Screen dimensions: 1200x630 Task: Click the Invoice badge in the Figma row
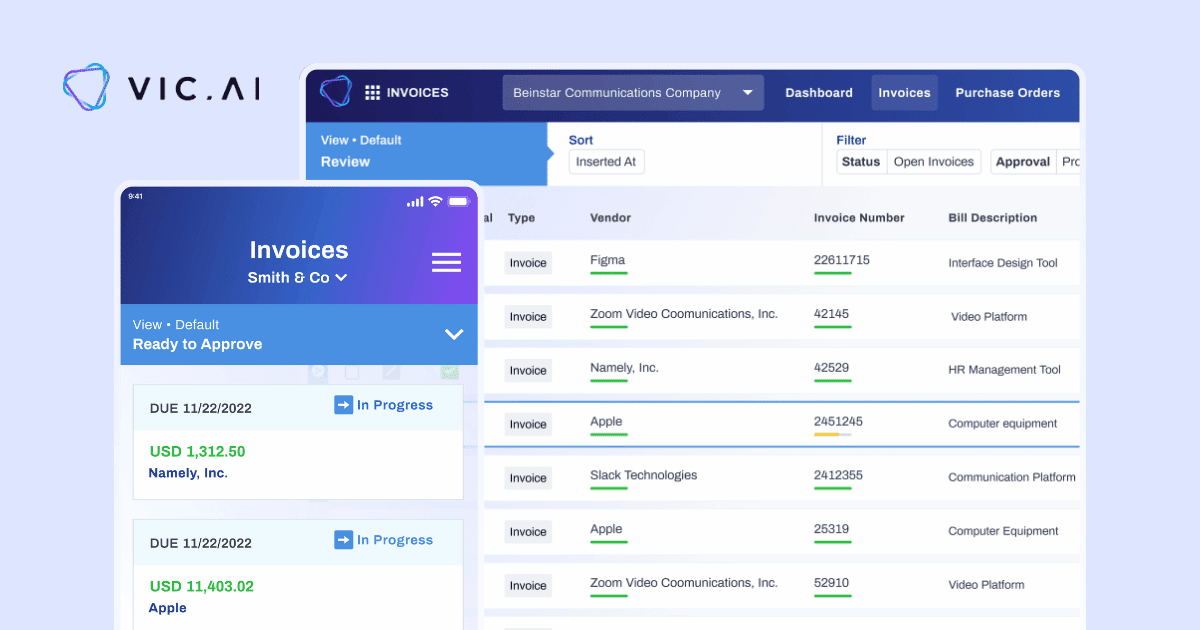click(528, 263)
